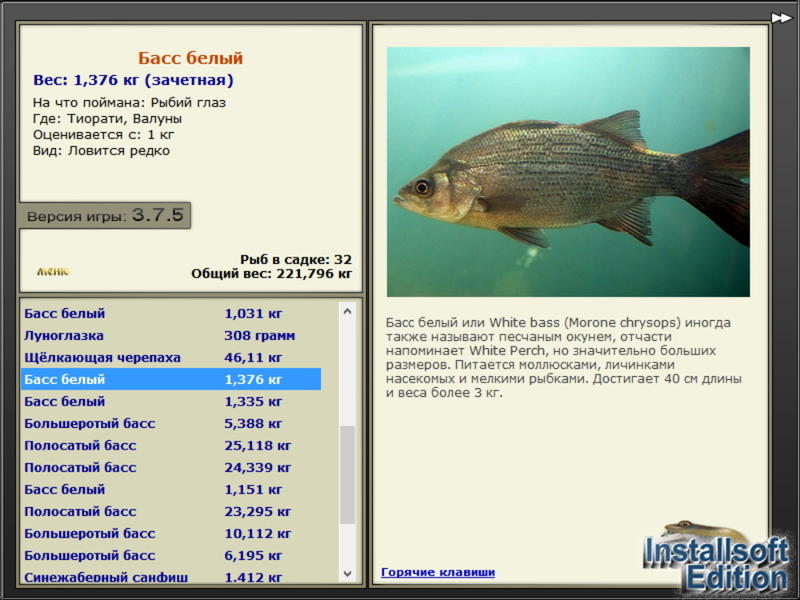Click the scroll up arrow of fish list
The height and width of the screenshot is (600, 800).
point(347,311)
